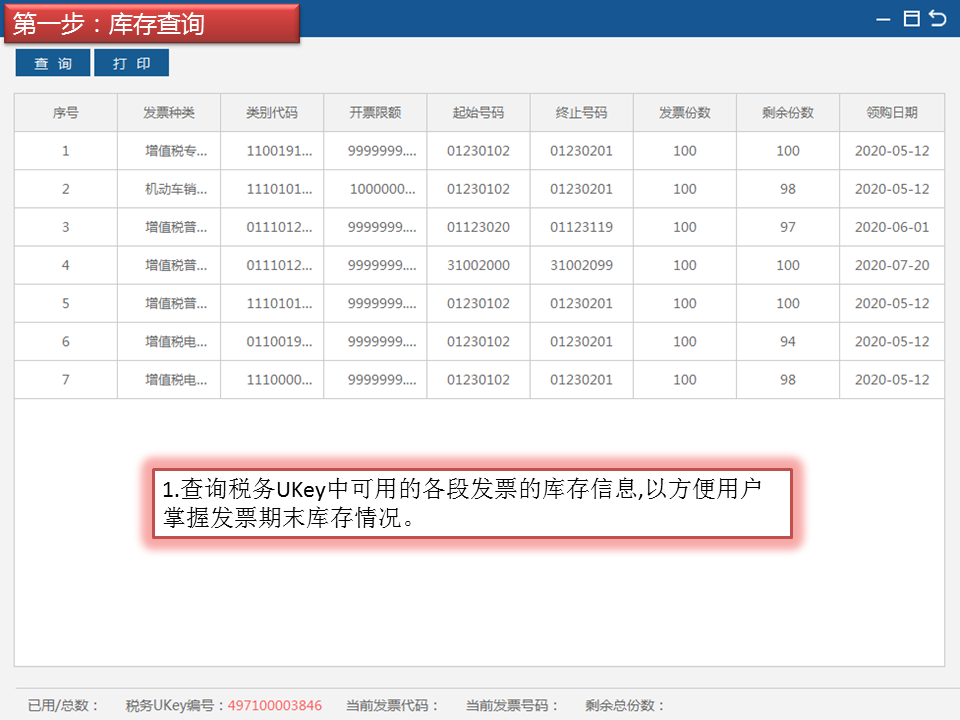Click end number 01123119
The image size is (960, 720).
click(x=582, y=227)
